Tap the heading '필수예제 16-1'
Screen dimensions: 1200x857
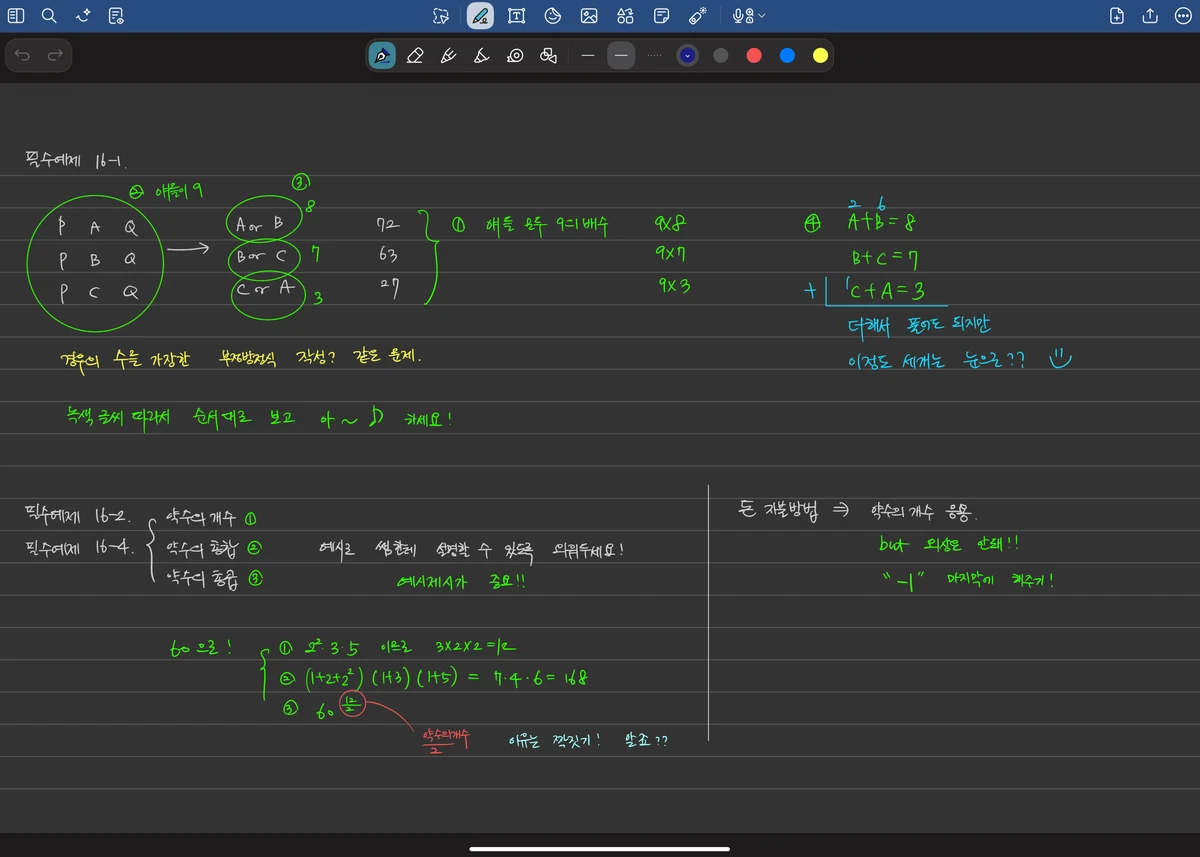(74, 160)
